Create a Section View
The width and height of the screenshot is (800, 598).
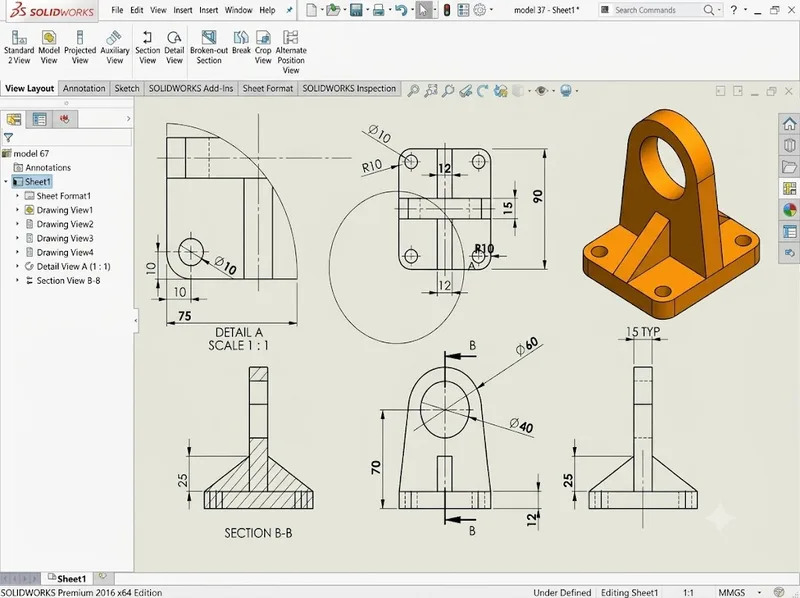(x=147, y=47)
